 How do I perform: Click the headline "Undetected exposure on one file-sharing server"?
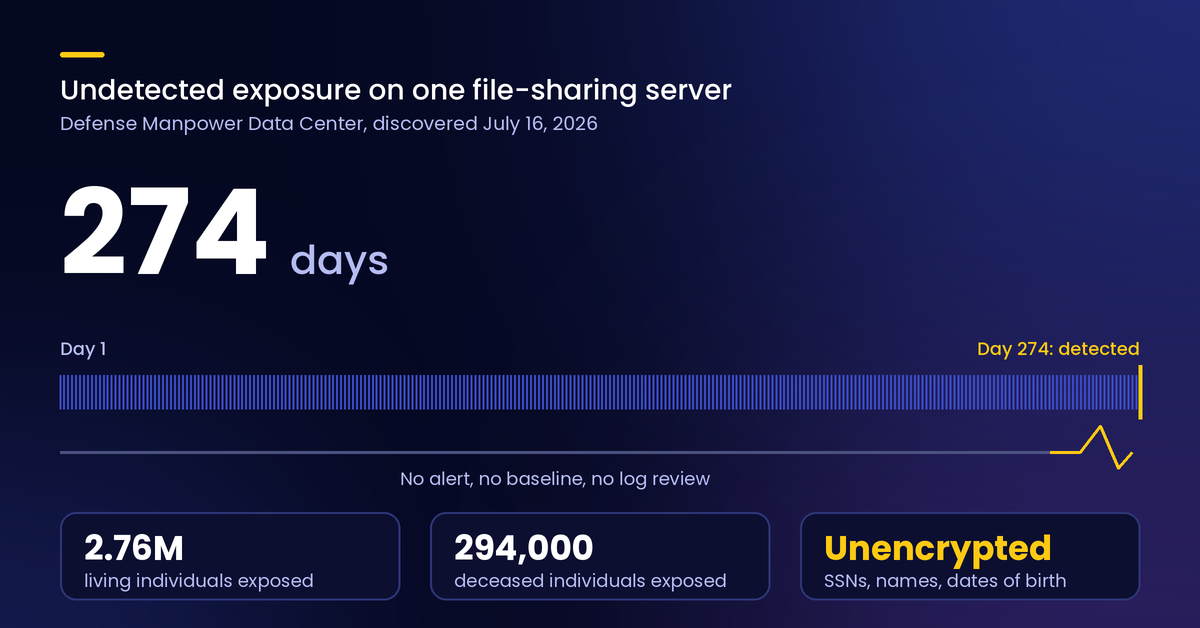click(396, 91)
